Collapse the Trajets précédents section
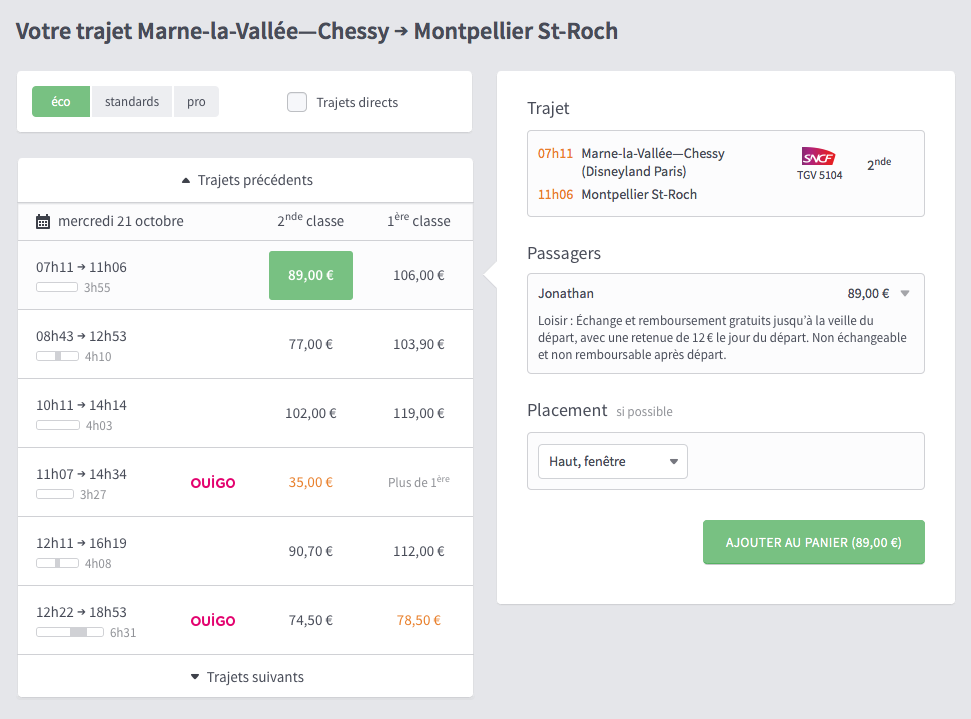This screenshot has height=719, width=971. click(245, 180)
